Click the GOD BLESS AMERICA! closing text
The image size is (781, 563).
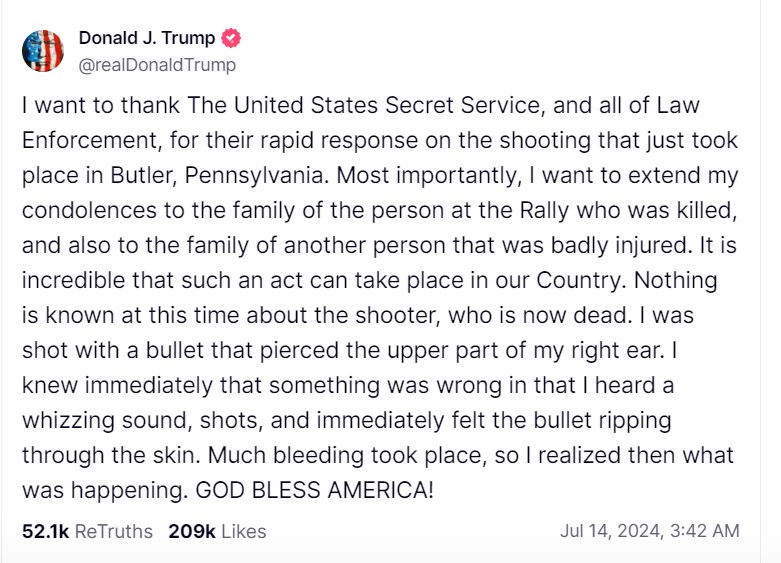pos(315,490)
